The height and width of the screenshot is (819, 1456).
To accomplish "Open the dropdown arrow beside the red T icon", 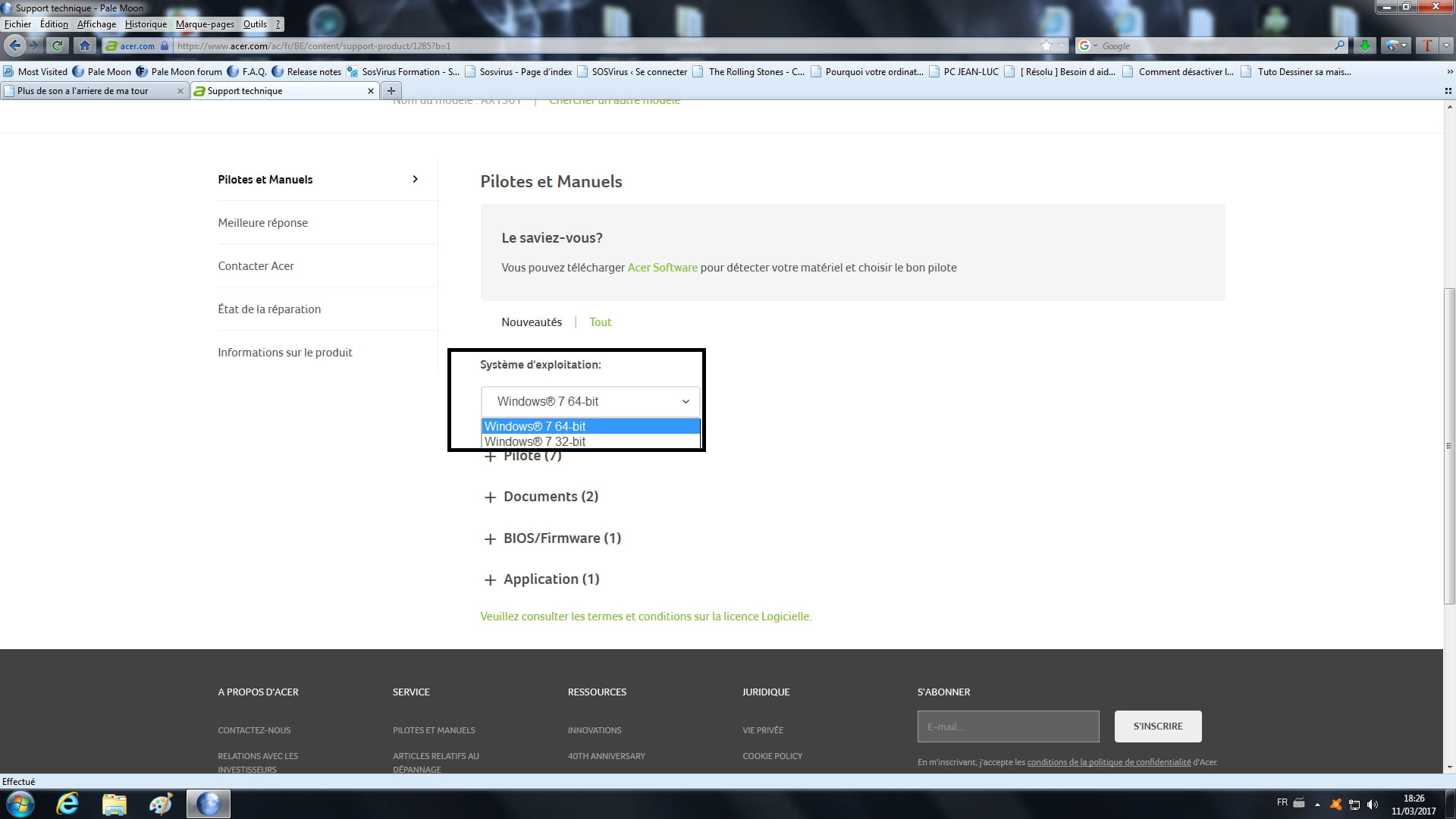I will [1446, 45].
